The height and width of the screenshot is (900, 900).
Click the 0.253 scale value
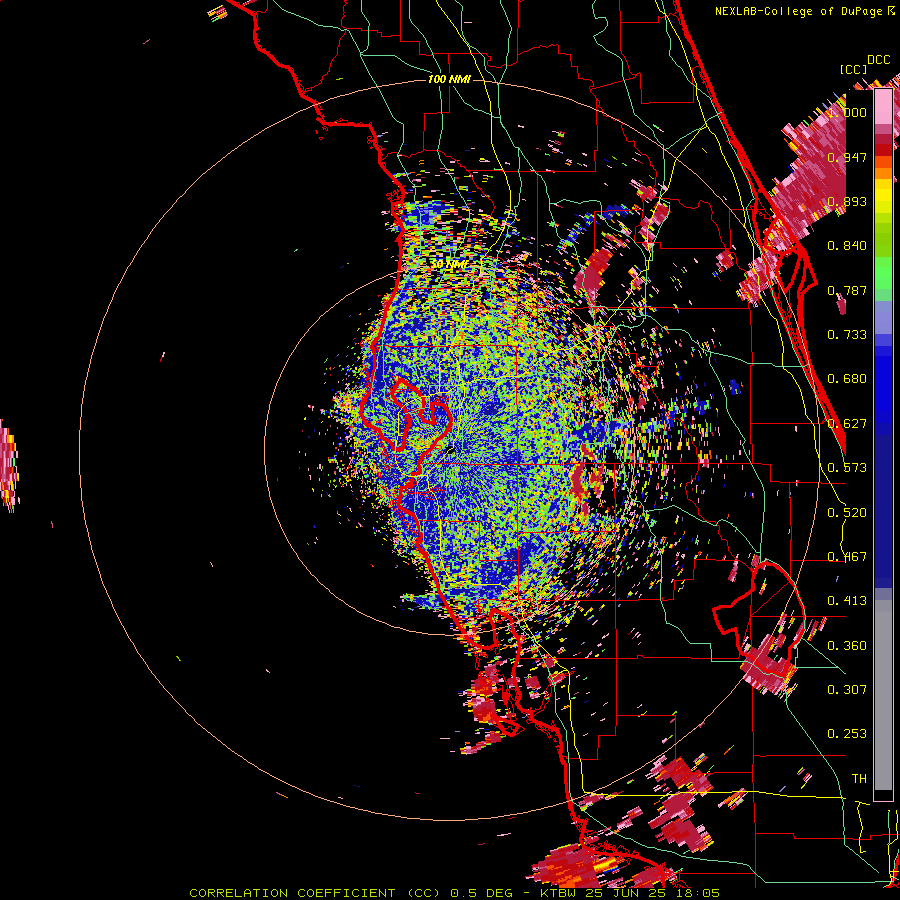click(x=847, y=734)
